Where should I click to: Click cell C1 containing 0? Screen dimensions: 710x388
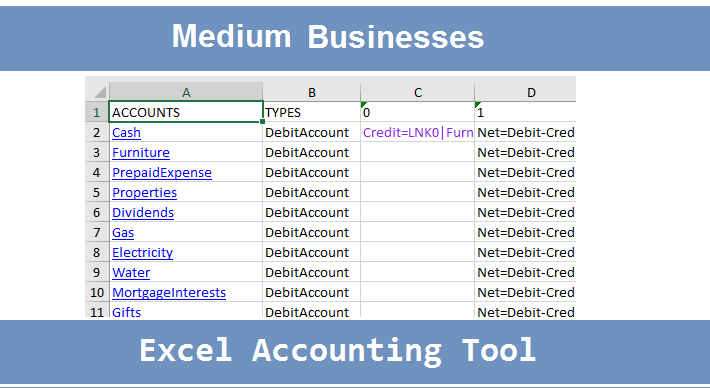pos(417,112)
